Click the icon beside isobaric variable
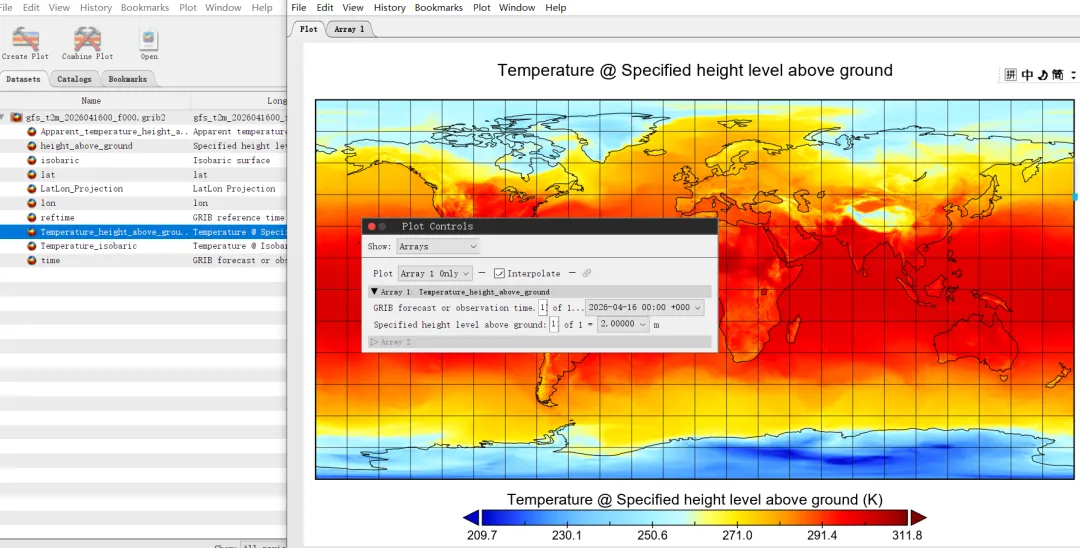The image size is (1080, 548). coord(32,160)
